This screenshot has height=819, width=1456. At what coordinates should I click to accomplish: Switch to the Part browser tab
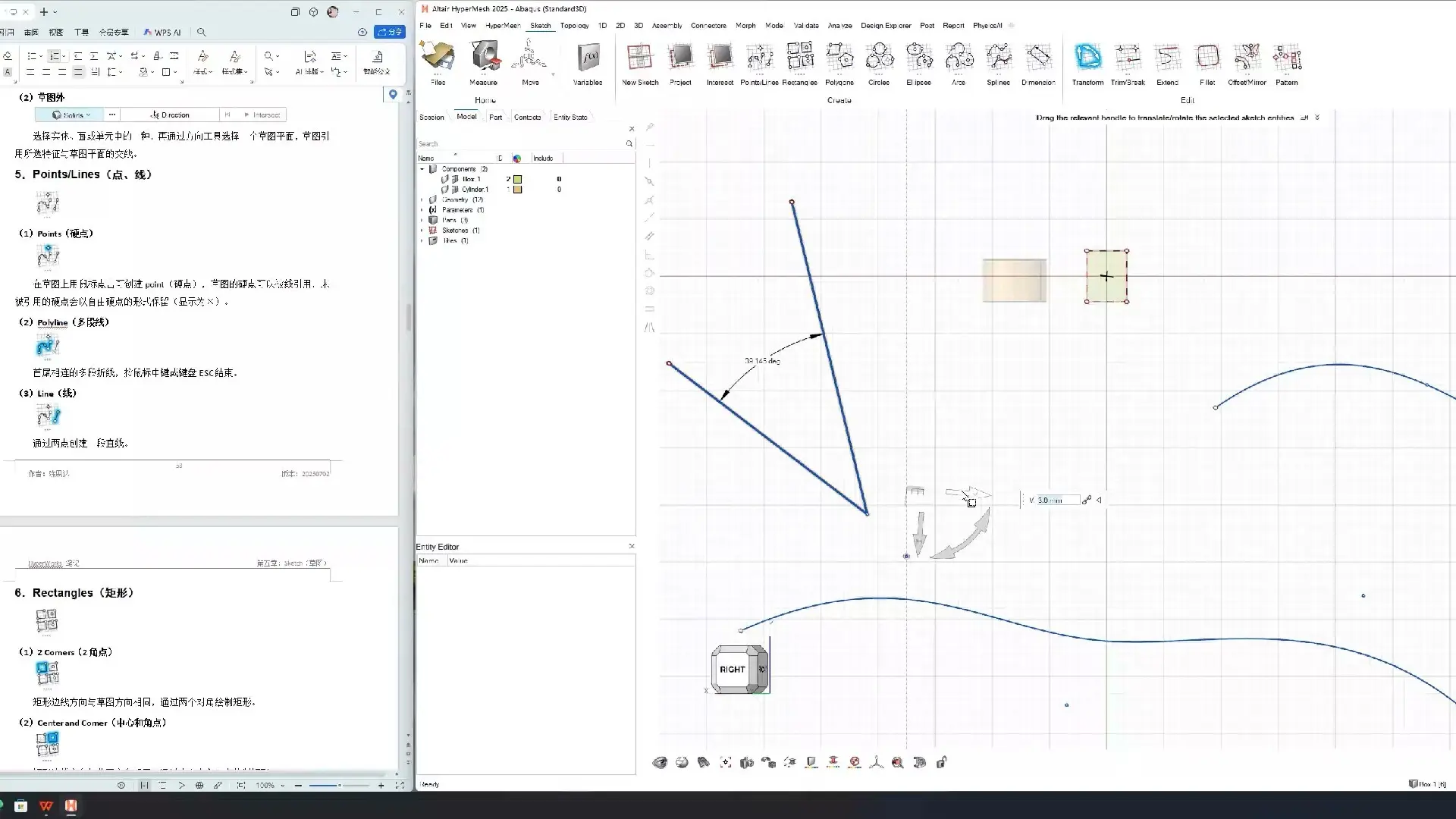click(495, 118)
